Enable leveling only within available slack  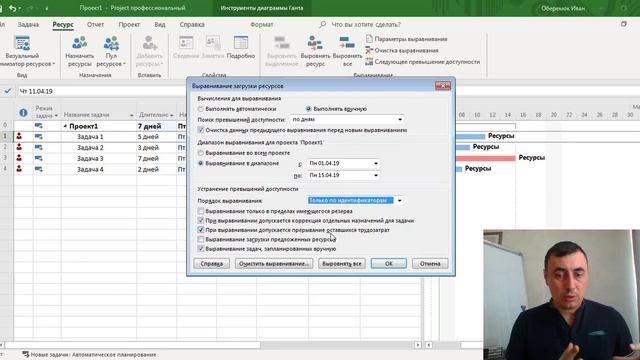(x=200, y=211)
